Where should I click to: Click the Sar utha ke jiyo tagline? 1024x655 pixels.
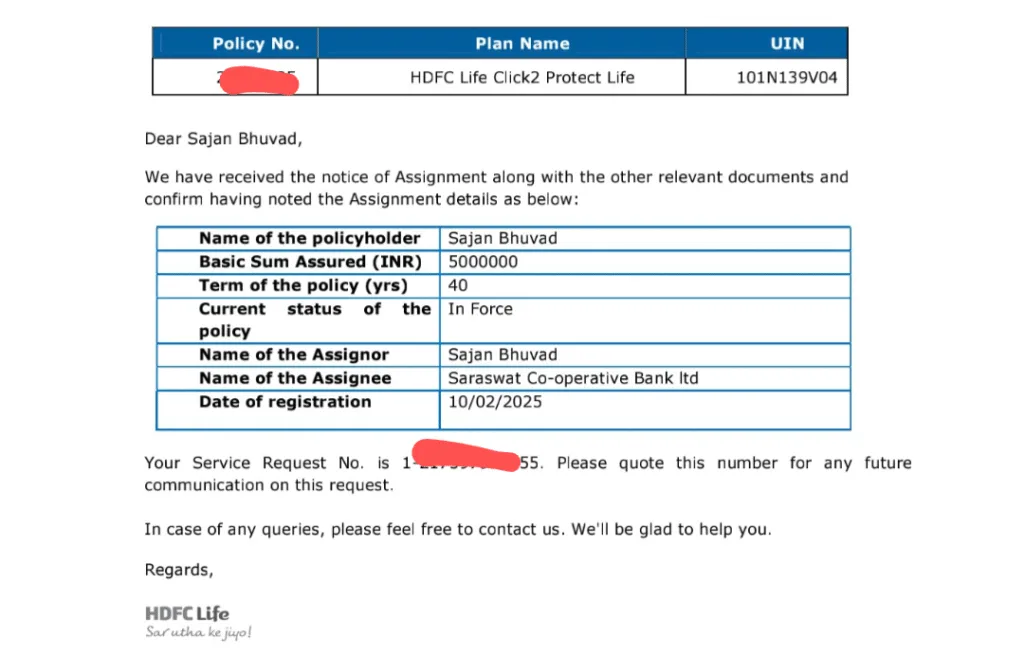[x=199, y=632]
